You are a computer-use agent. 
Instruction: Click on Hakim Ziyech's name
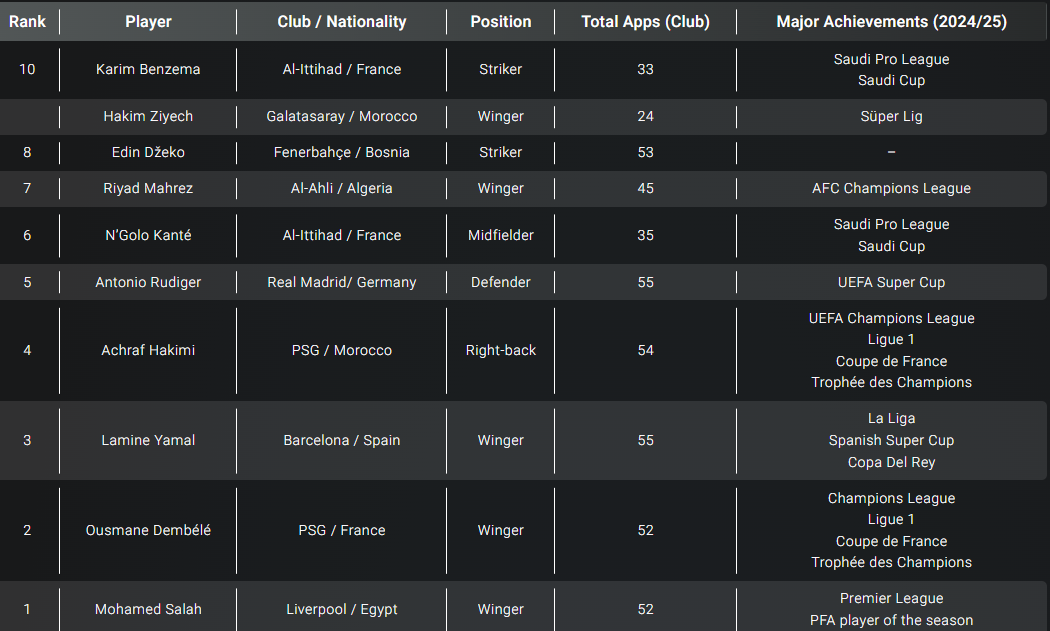pos(148,116)
